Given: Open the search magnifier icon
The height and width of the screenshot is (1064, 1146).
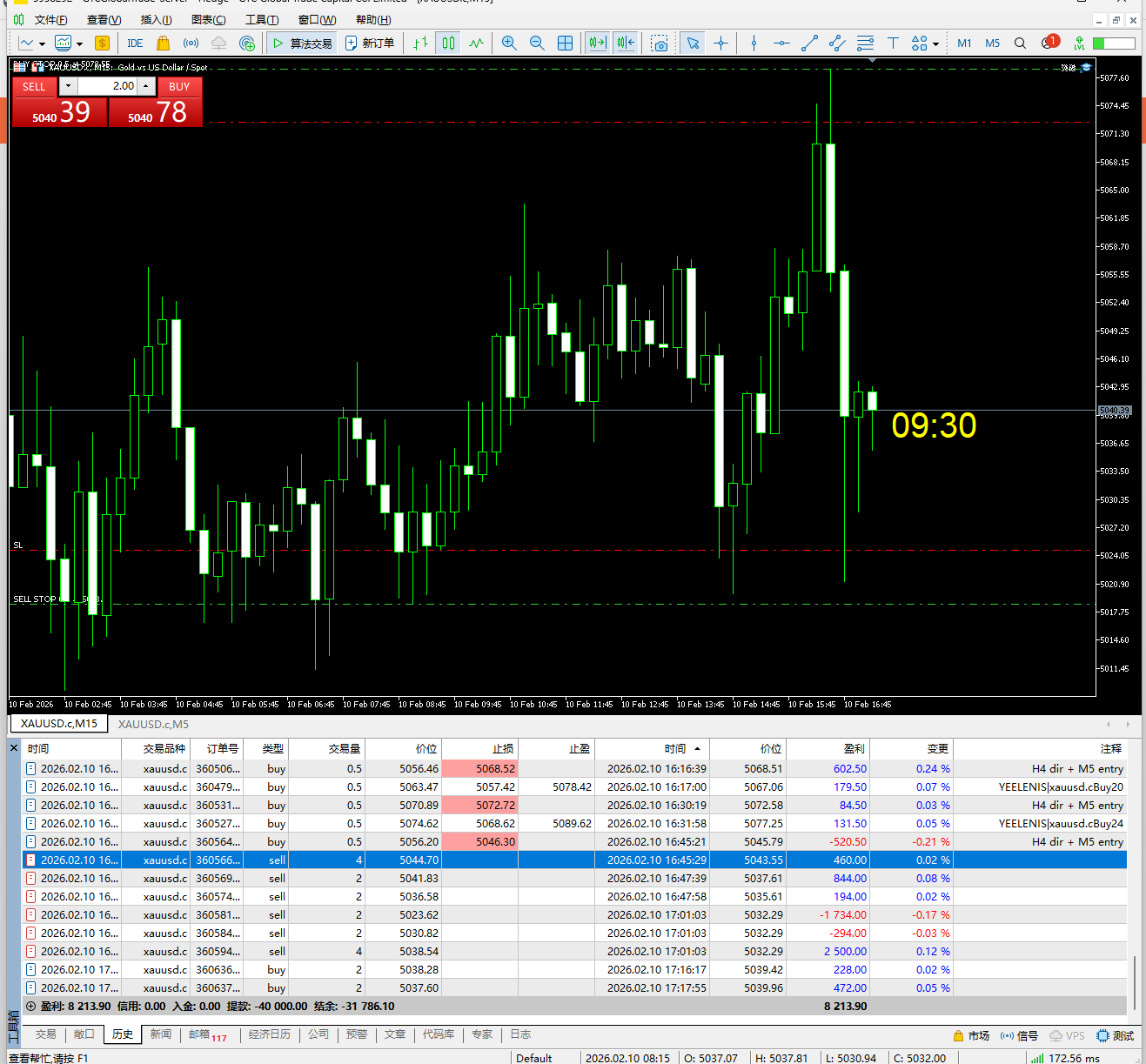Looking at the screenshot, I should (x=1020, y=43).
